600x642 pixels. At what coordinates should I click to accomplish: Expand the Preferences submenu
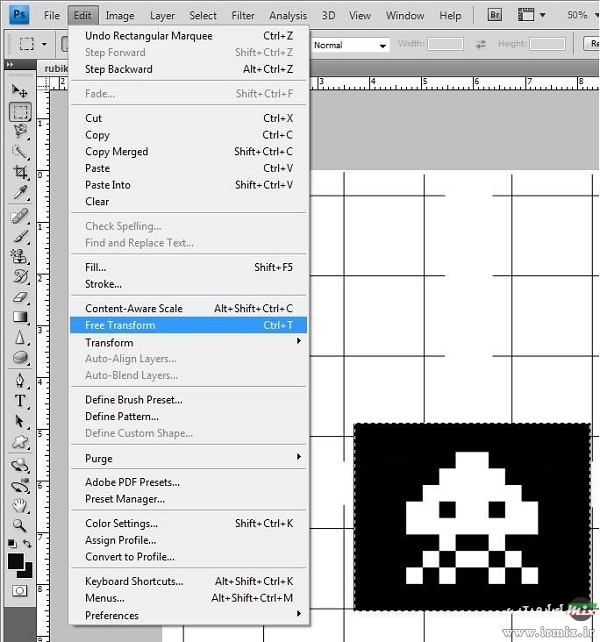(x=188, y=615)
